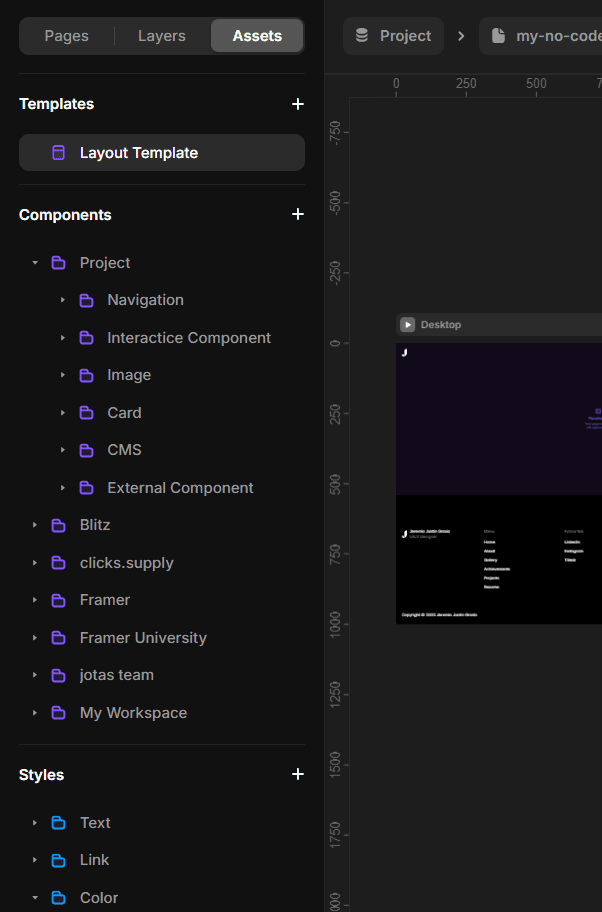Expand the My Workspace folder

tap(35, 713)
